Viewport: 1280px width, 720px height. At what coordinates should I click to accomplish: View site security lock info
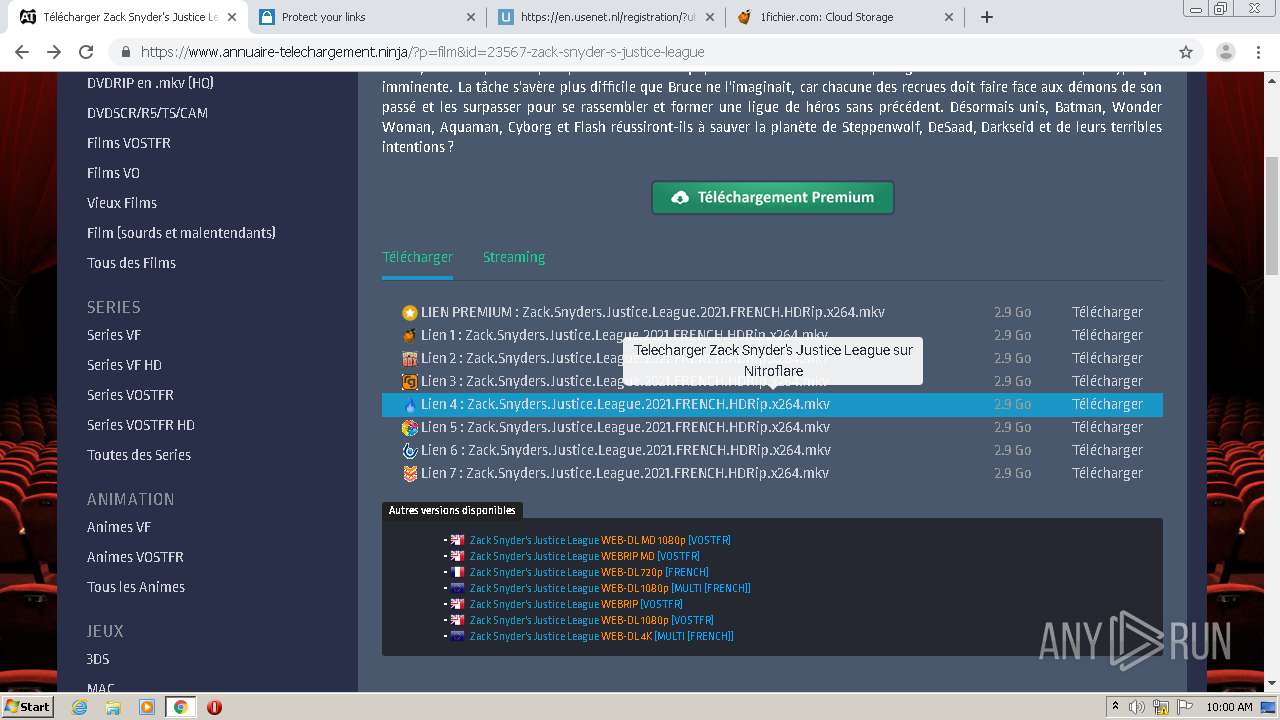point(126,52)
